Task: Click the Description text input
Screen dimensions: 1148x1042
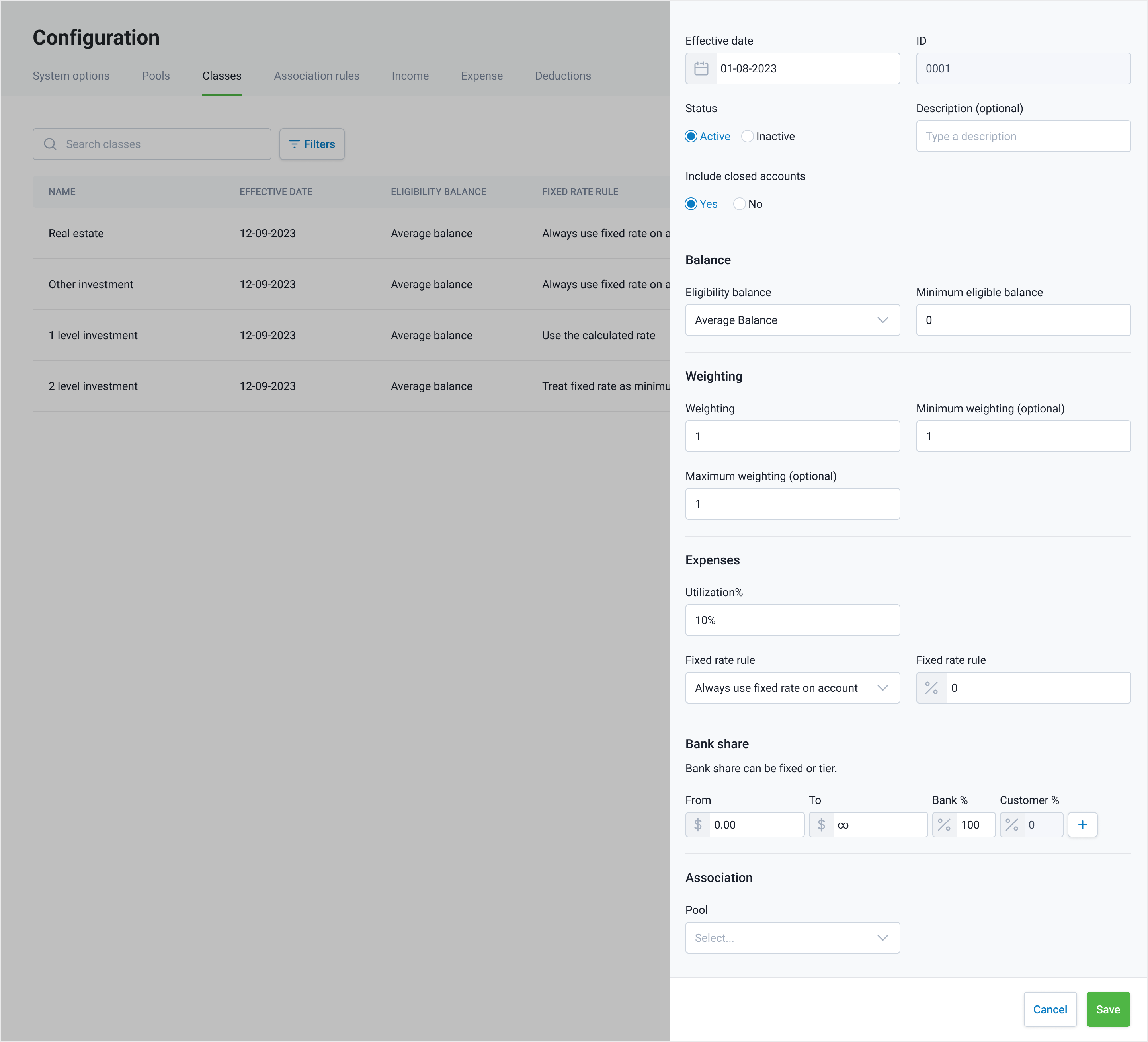Action: (1023, 136)
